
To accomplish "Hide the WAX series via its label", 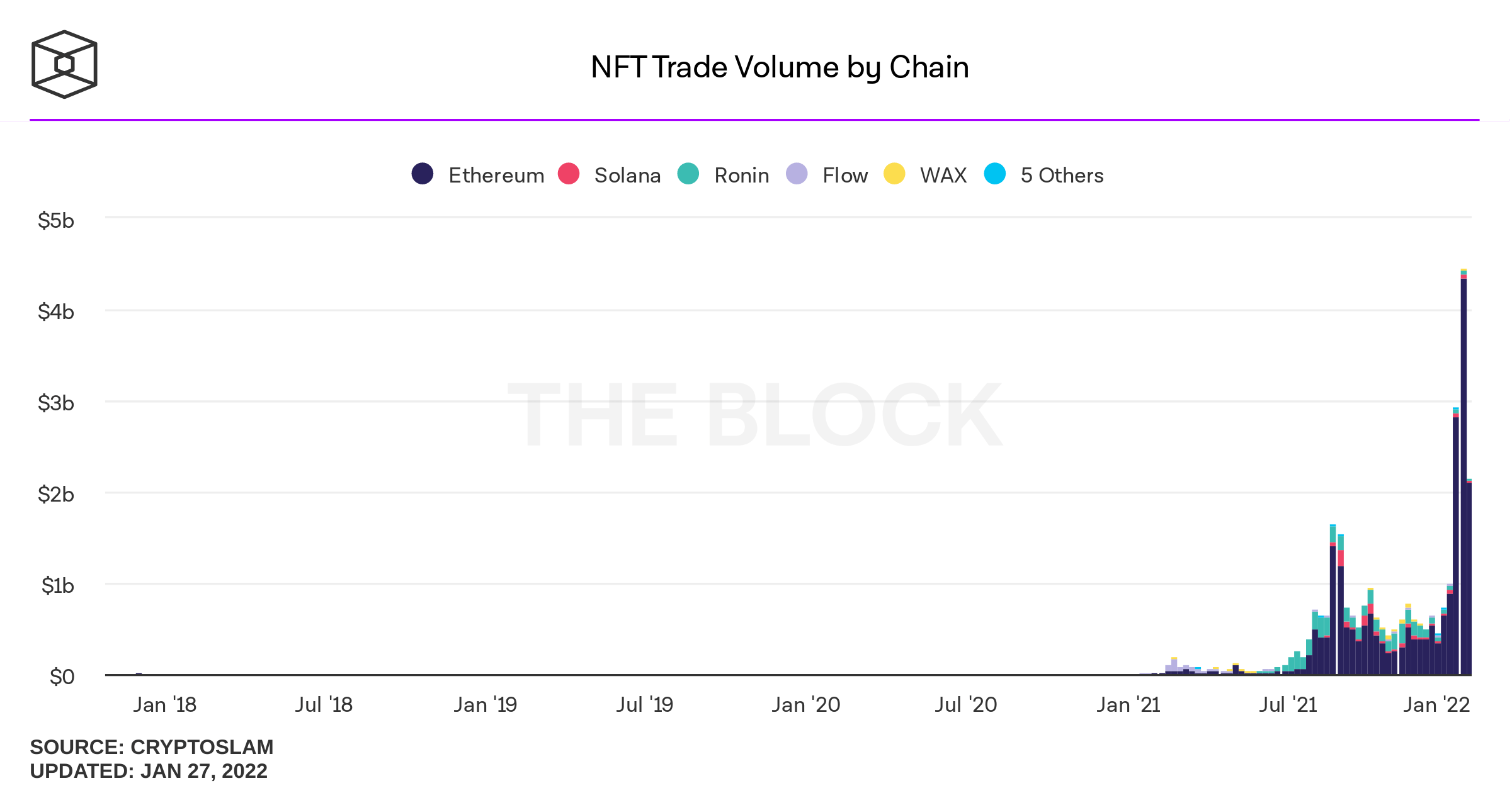I will 943,175.
